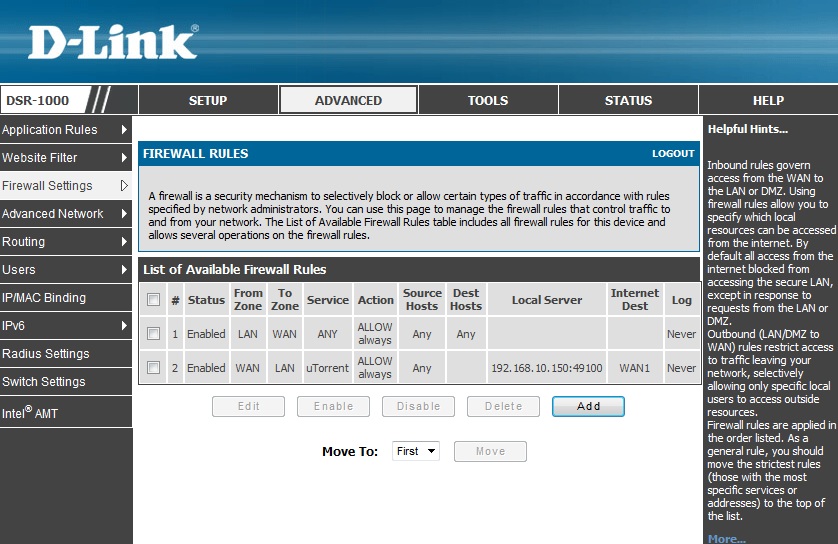
Task: Click the Enable button
Action: [333, 406]
